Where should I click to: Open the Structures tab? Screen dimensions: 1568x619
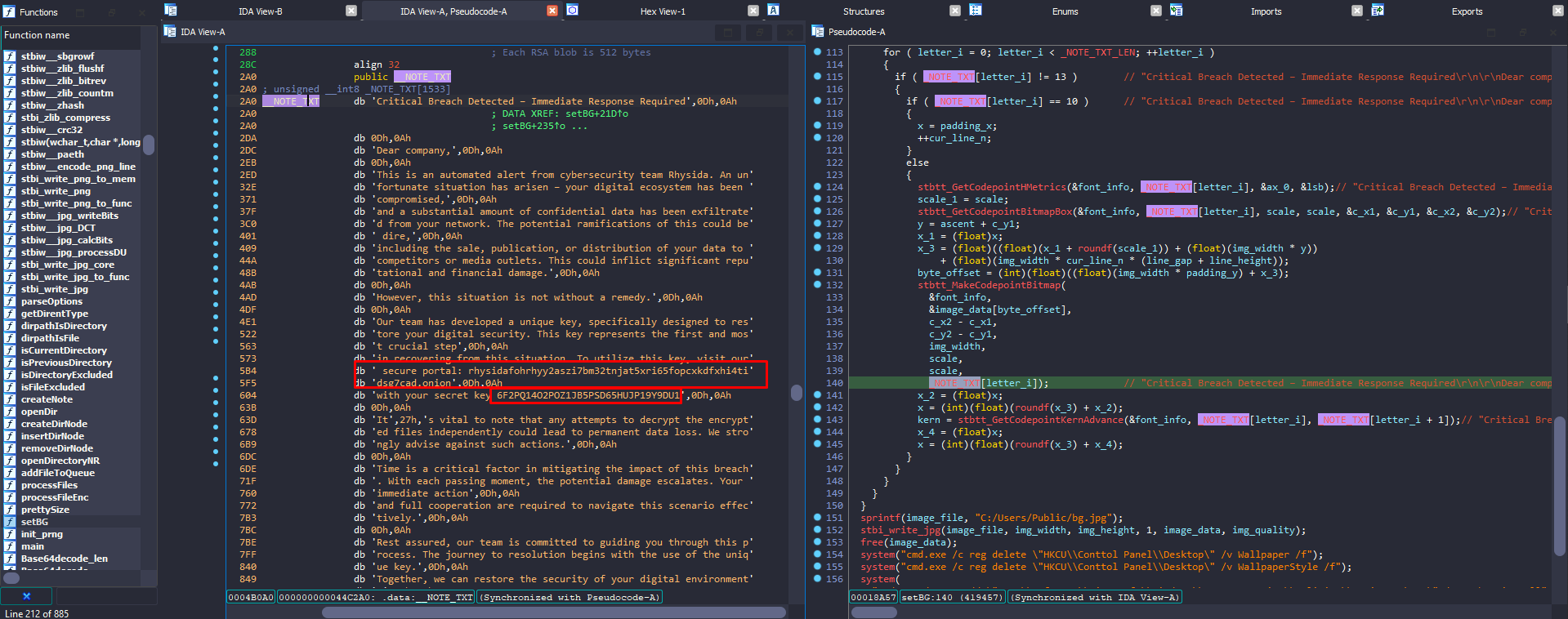[x=864, y=11]
